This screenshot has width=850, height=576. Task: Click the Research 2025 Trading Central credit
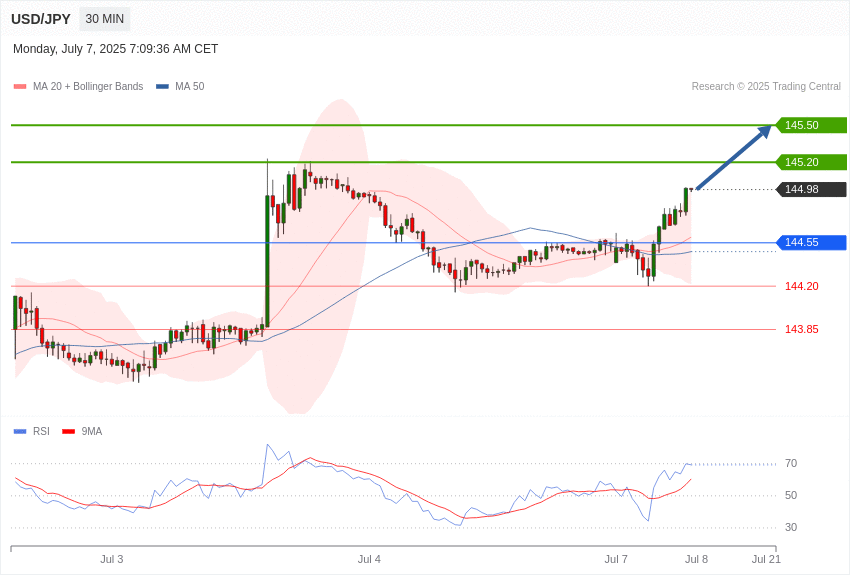tap(766, 86)
